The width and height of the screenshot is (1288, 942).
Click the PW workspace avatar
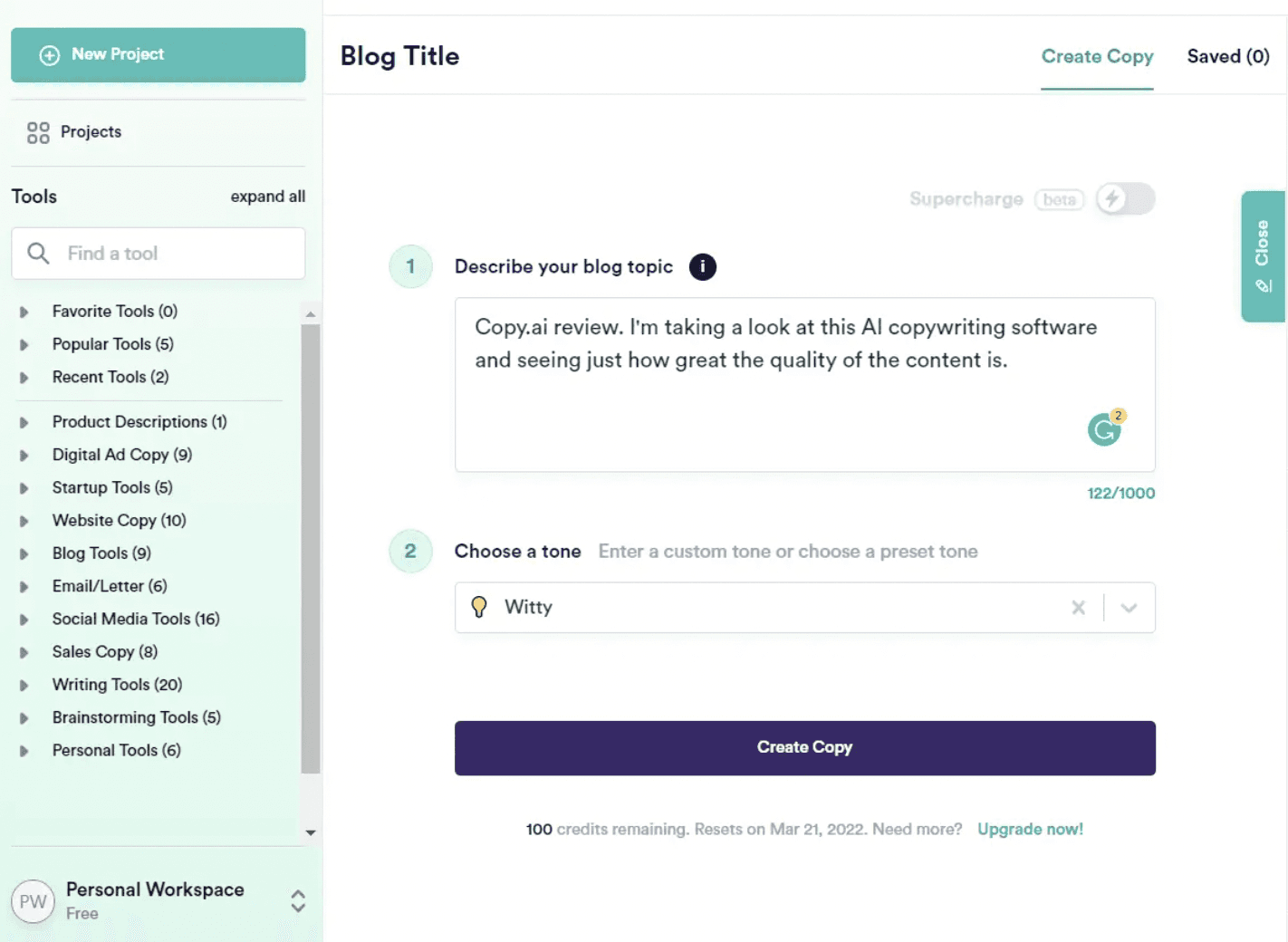33,902
